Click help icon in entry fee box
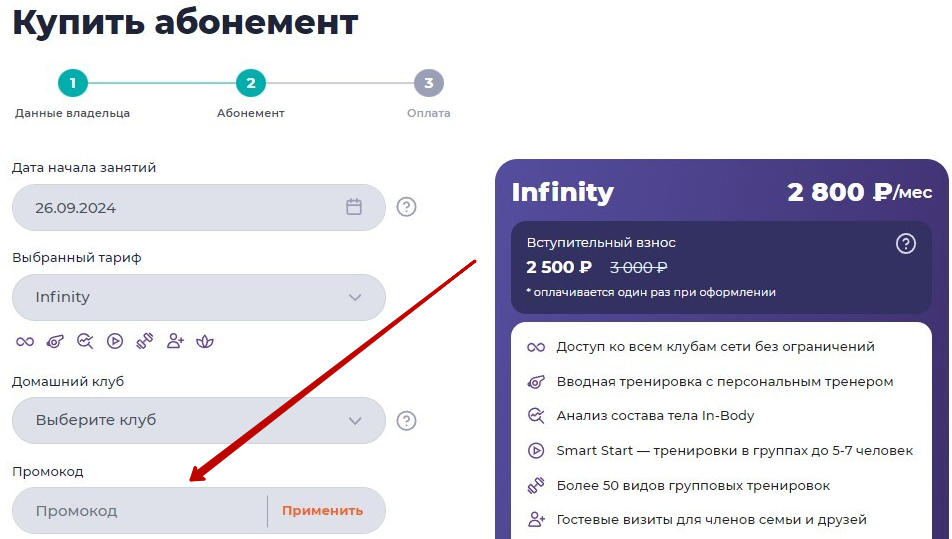This screenshot has width=952, height=539. [x=906, y=243]
